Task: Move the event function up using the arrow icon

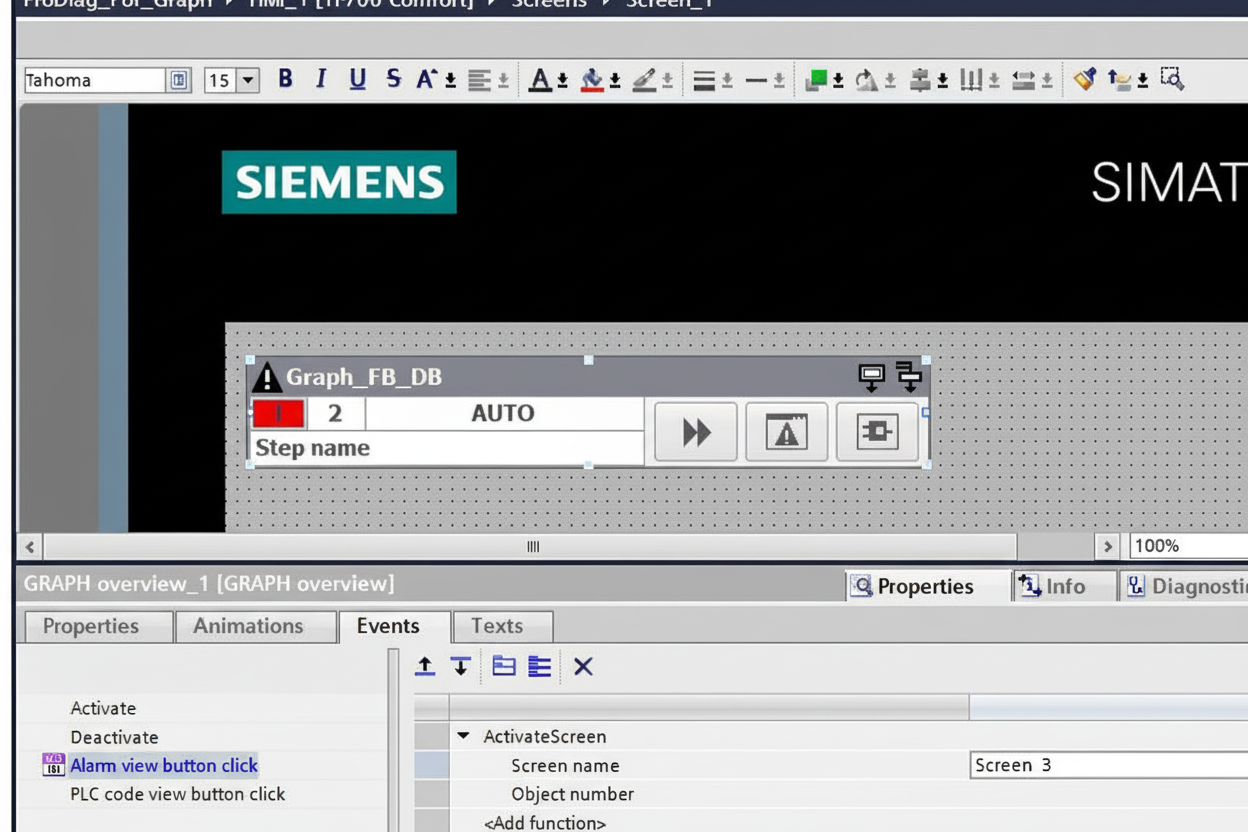Action: point(424,667)
